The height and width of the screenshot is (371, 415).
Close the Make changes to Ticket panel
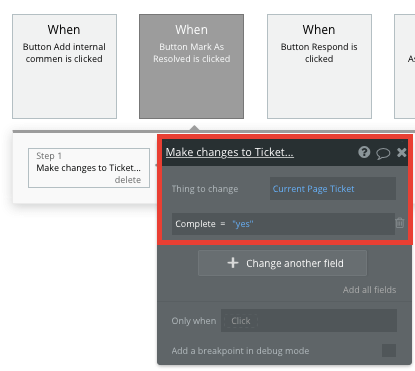click(x=402, y=152)
